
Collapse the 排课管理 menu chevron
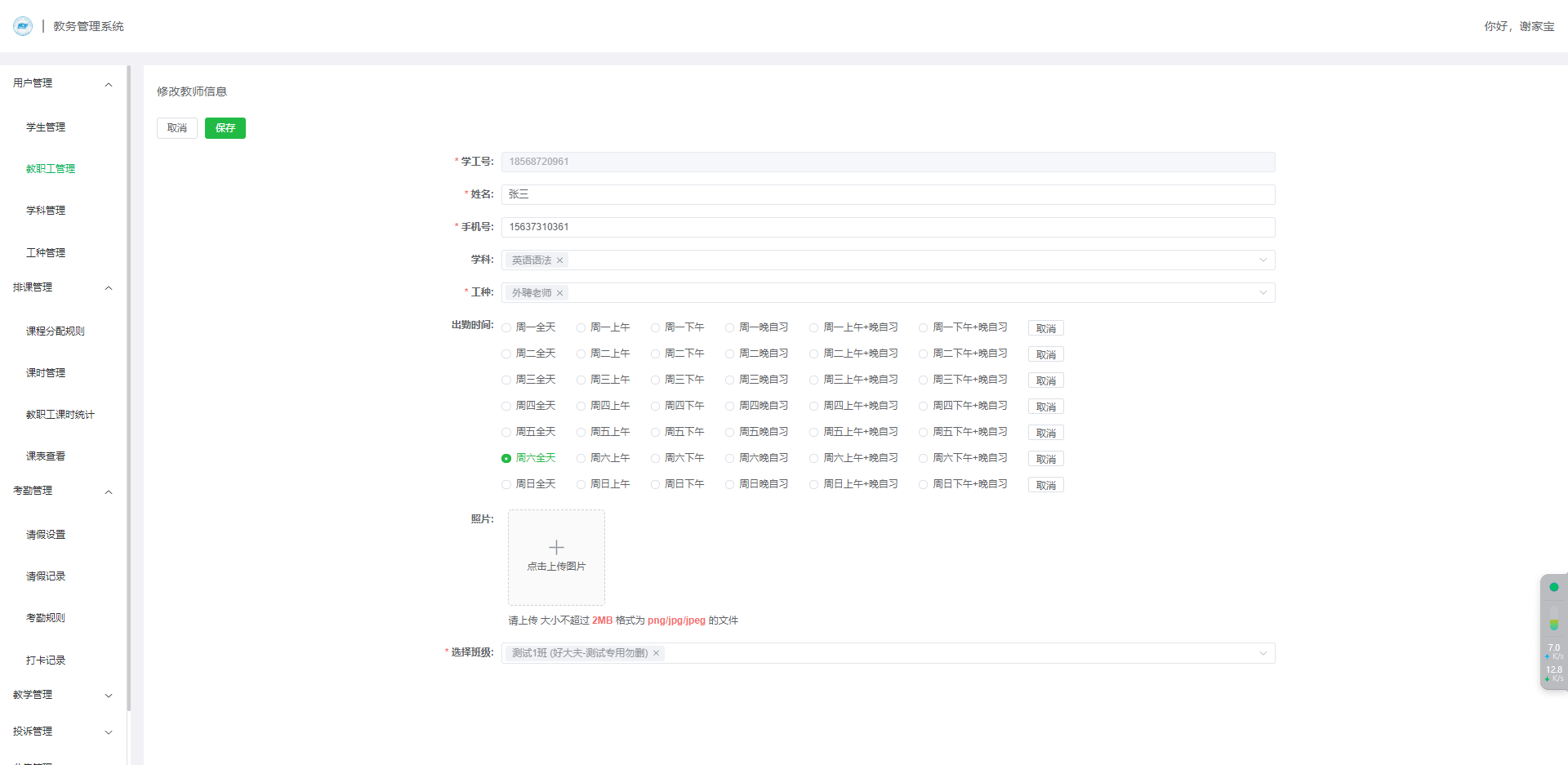pos(109,288)
